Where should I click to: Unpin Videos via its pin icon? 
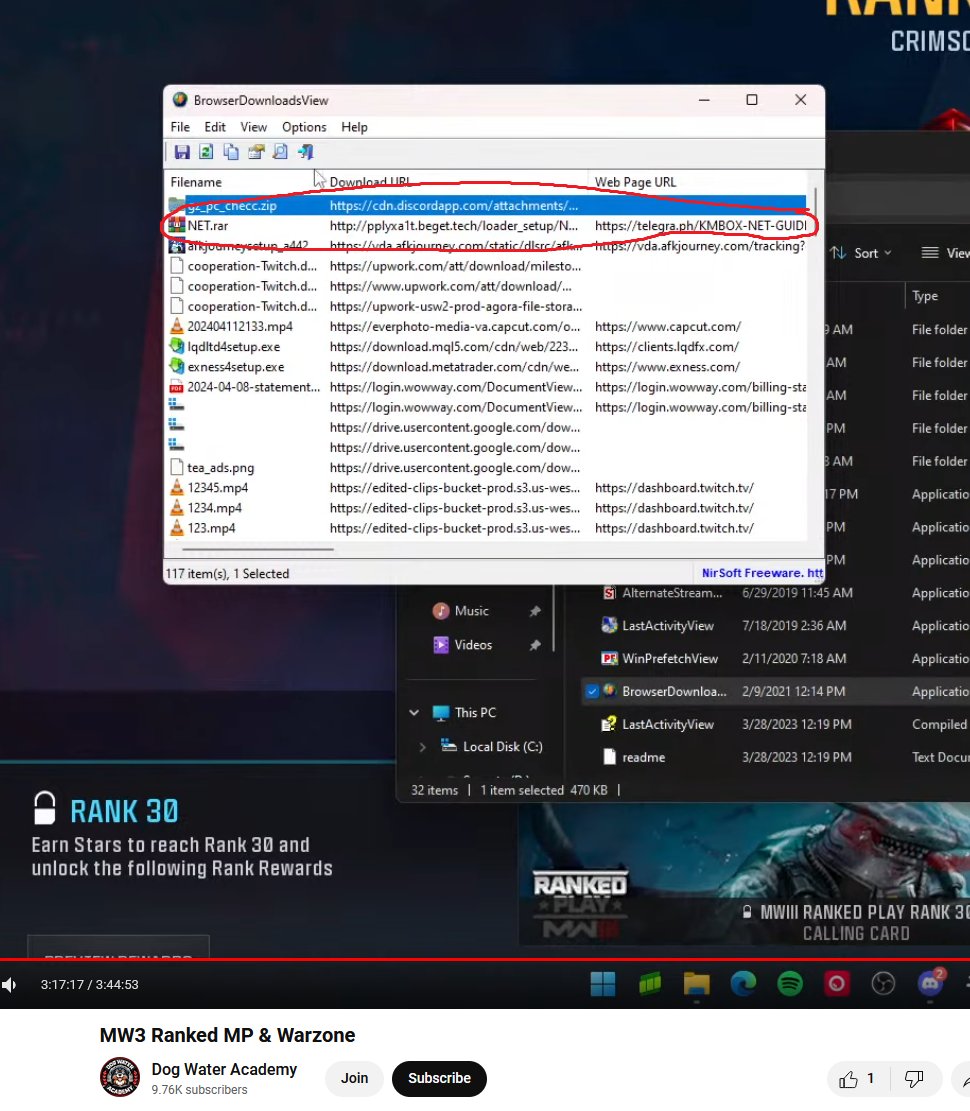535,645
